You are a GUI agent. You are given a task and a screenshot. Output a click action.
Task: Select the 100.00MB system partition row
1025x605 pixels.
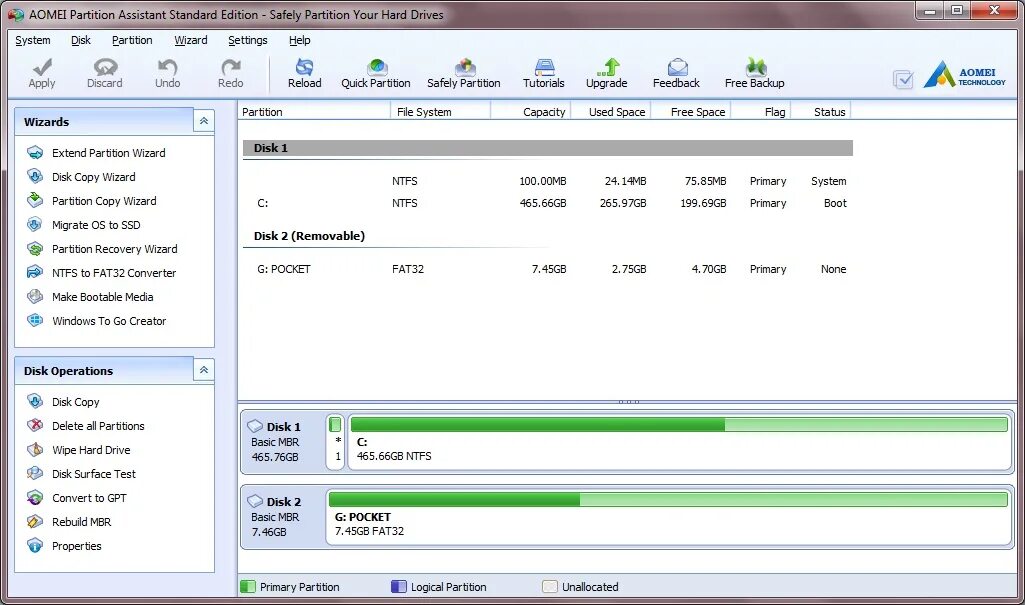click(x=548, y=182)
